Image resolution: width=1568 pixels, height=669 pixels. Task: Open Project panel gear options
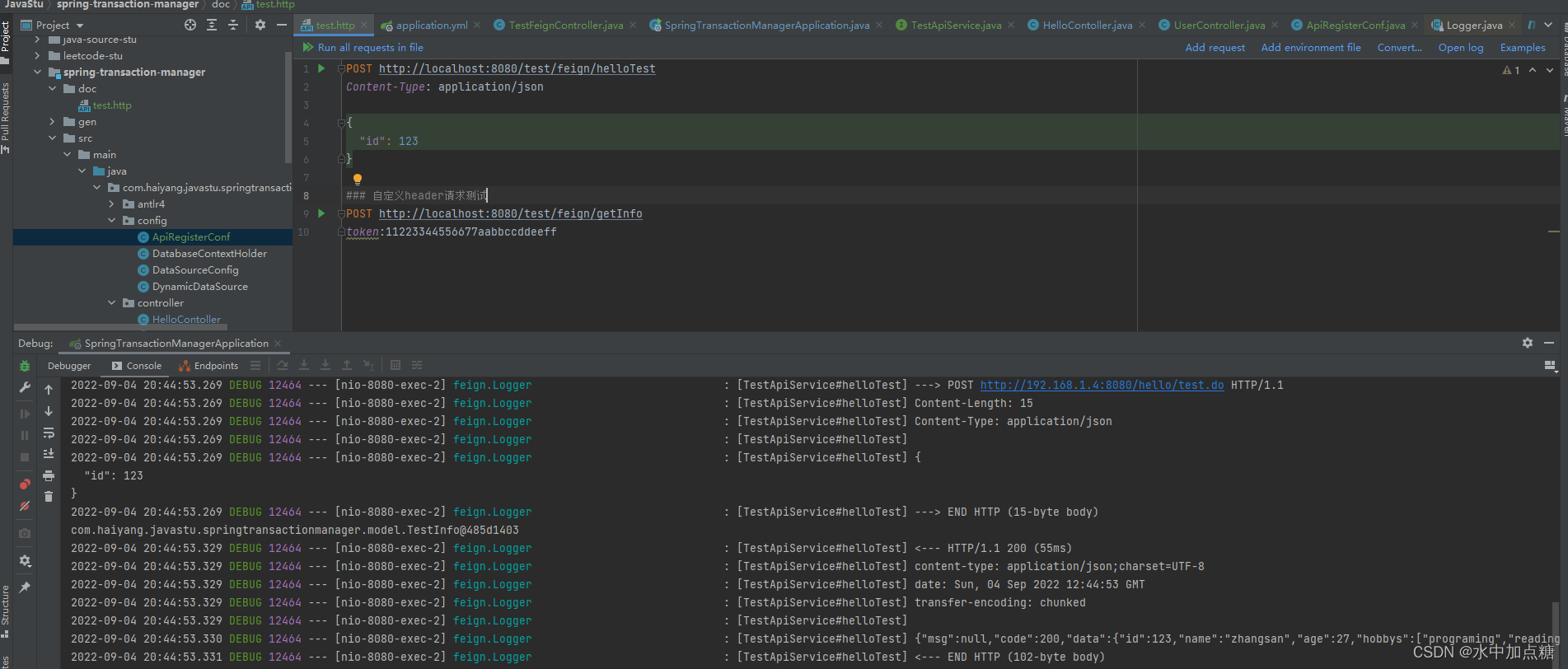(x=260, y=26)
